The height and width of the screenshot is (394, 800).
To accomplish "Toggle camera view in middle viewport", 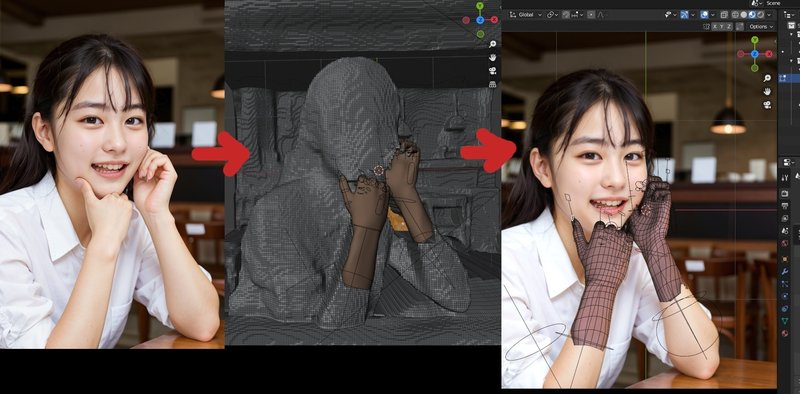I will pyautogui.click(x=493, y=70).
